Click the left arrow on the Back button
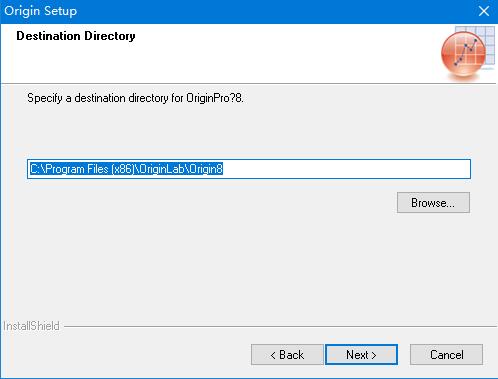498x379 pixels. click(x=273, y=355)
